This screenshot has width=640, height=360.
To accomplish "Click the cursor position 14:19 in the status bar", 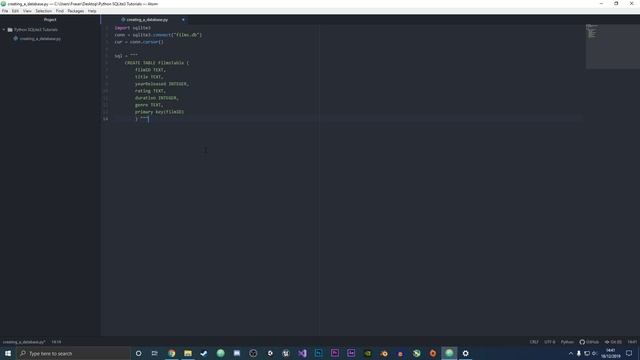I will click(56, 342).
